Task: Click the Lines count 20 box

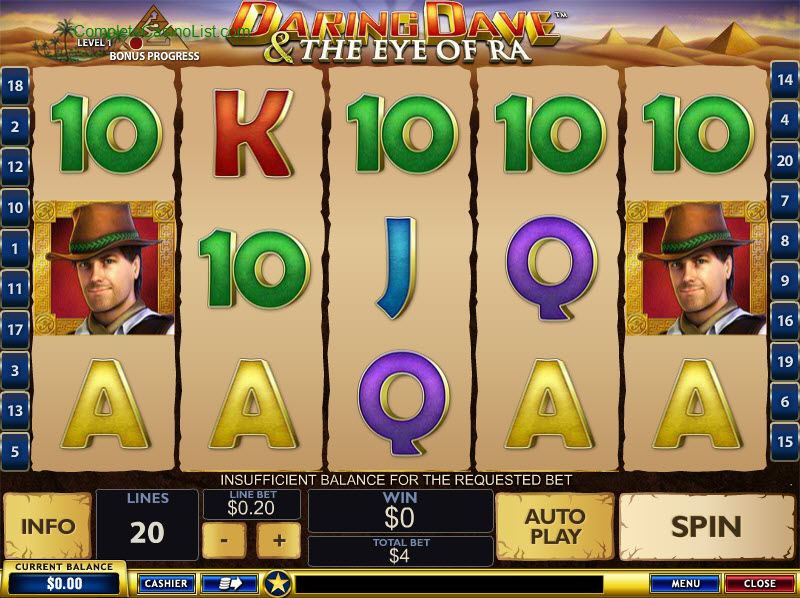Action: [x=147, y=525]
